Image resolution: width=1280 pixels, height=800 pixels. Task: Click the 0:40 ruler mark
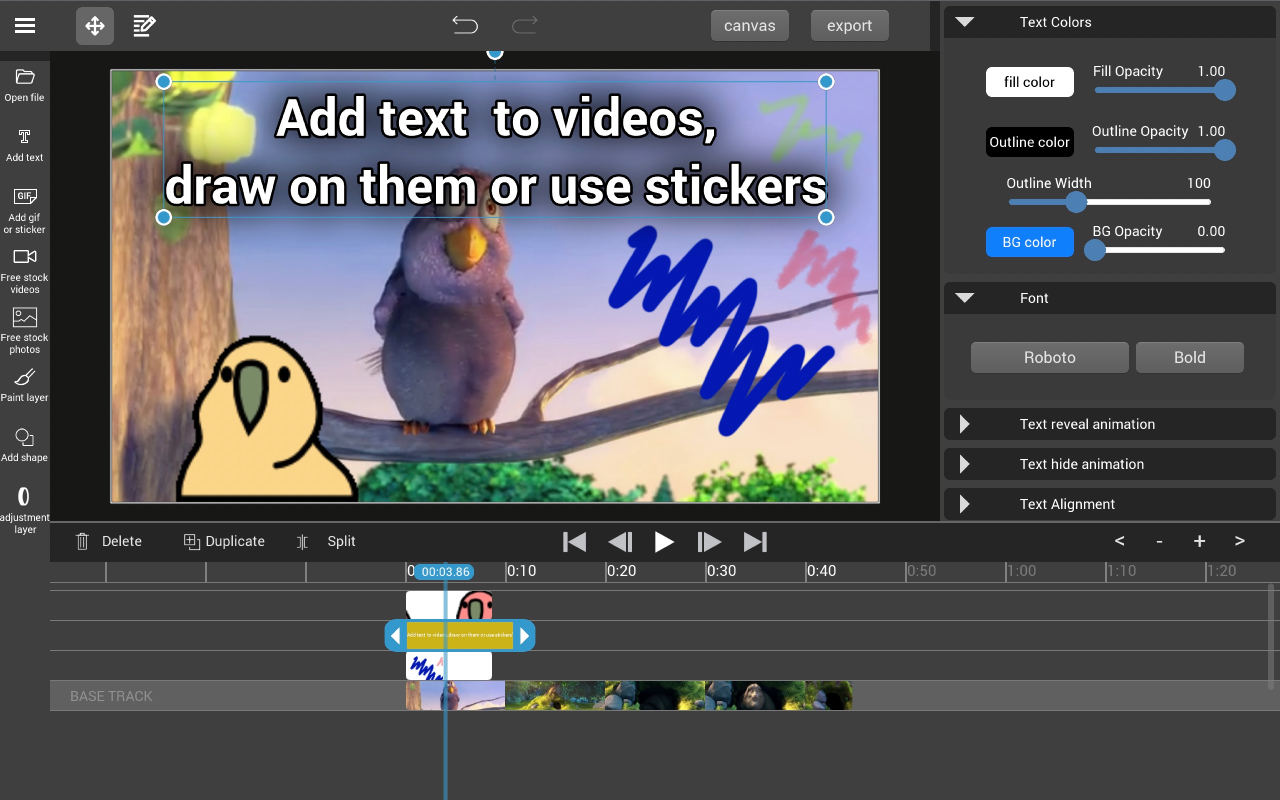pyautogui.click(x=821, y=571)
